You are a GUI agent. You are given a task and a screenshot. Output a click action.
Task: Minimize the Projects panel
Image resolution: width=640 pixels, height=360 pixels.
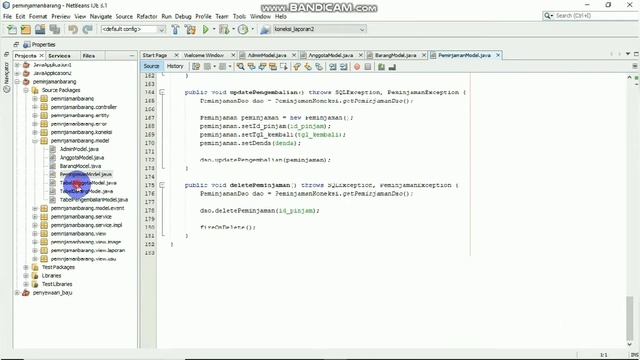132,56
